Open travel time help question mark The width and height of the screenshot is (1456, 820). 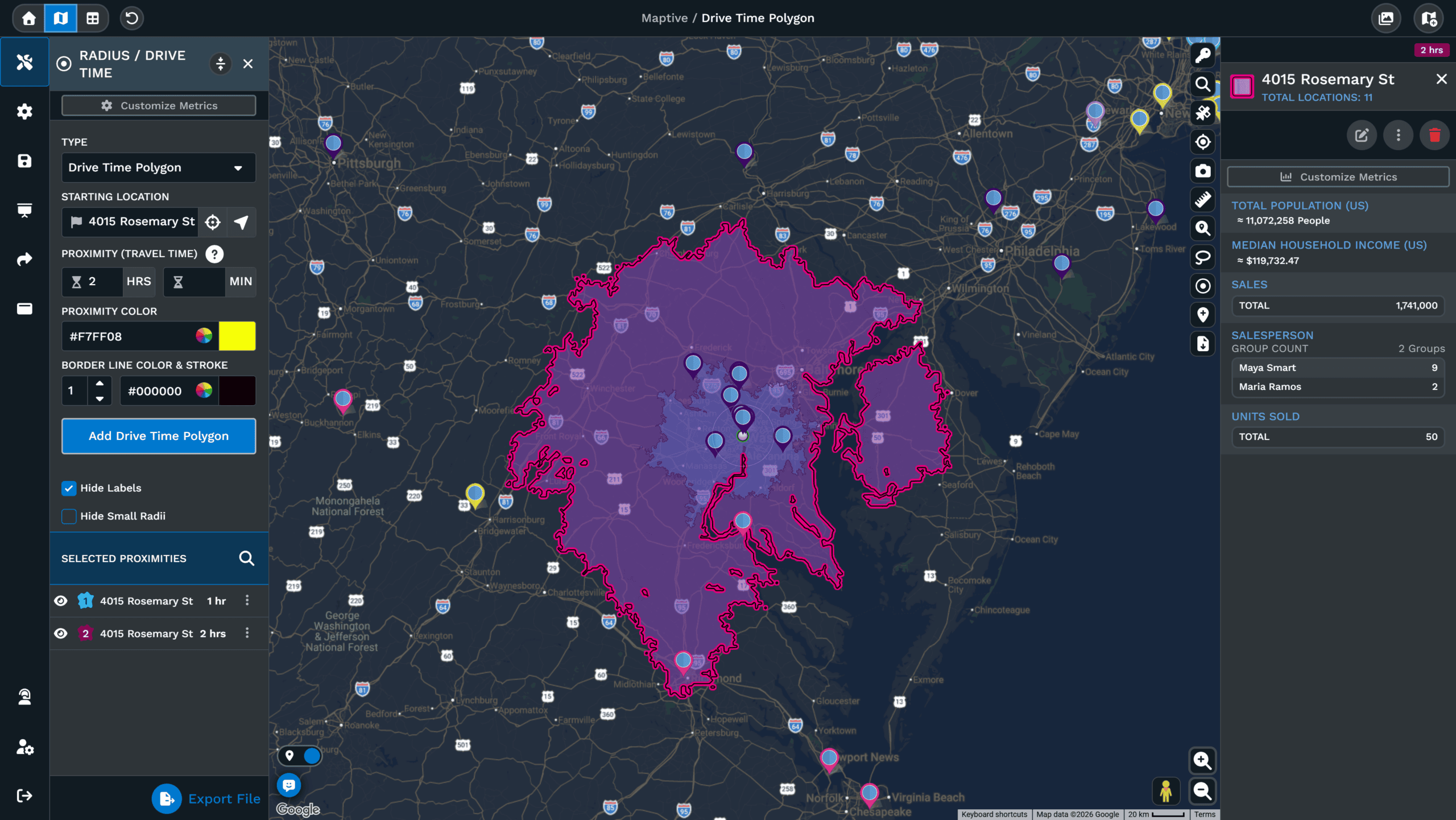click(x=214, y=254)
